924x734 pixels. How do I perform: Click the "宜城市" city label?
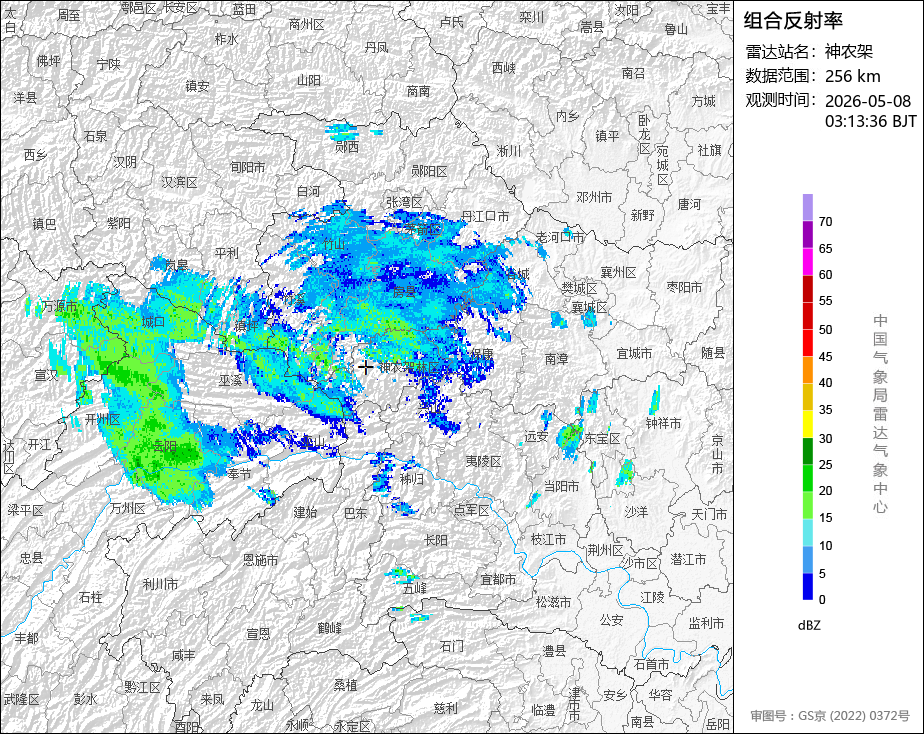coord(634,353)
